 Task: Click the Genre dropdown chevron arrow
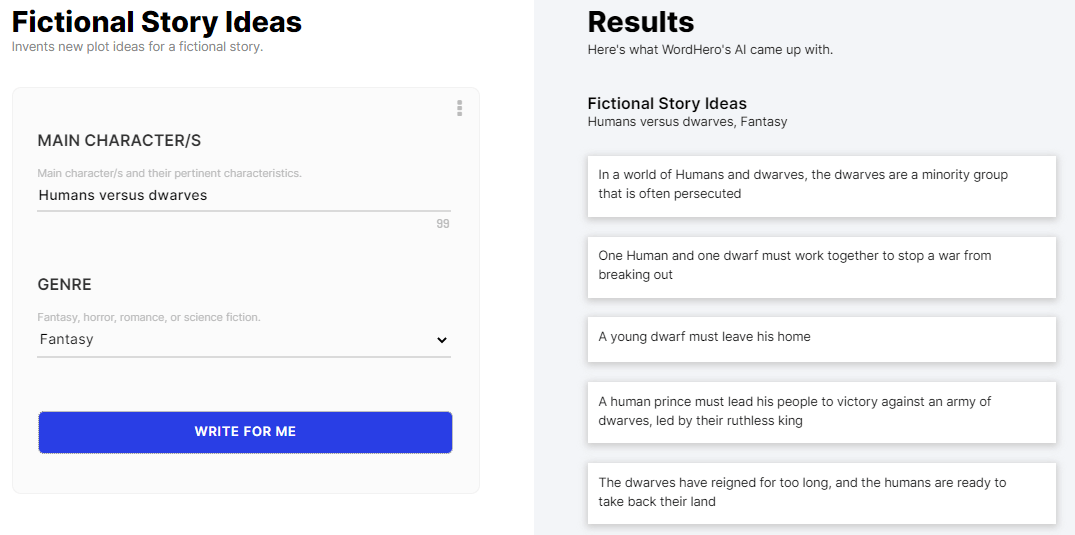point(442,340)
